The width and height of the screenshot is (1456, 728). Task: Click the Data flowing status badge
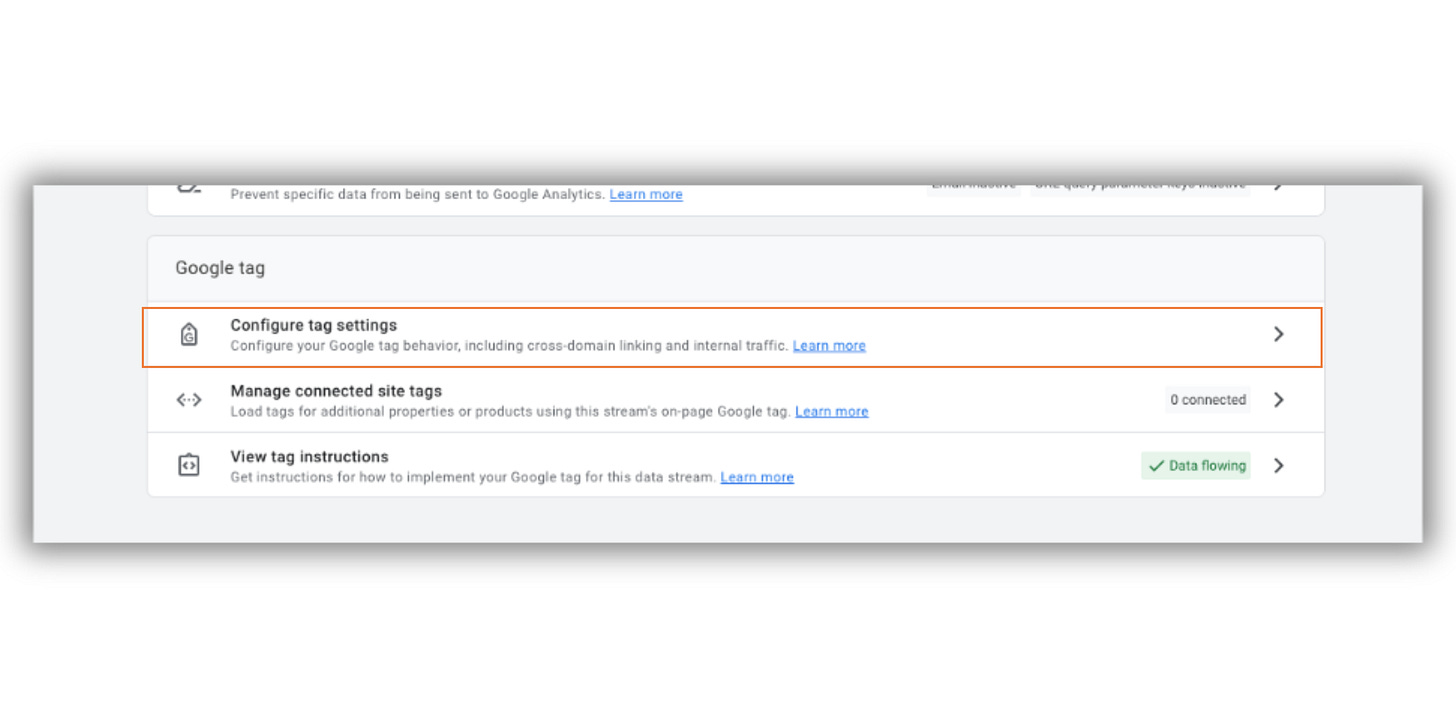(x=1196, y=466)
